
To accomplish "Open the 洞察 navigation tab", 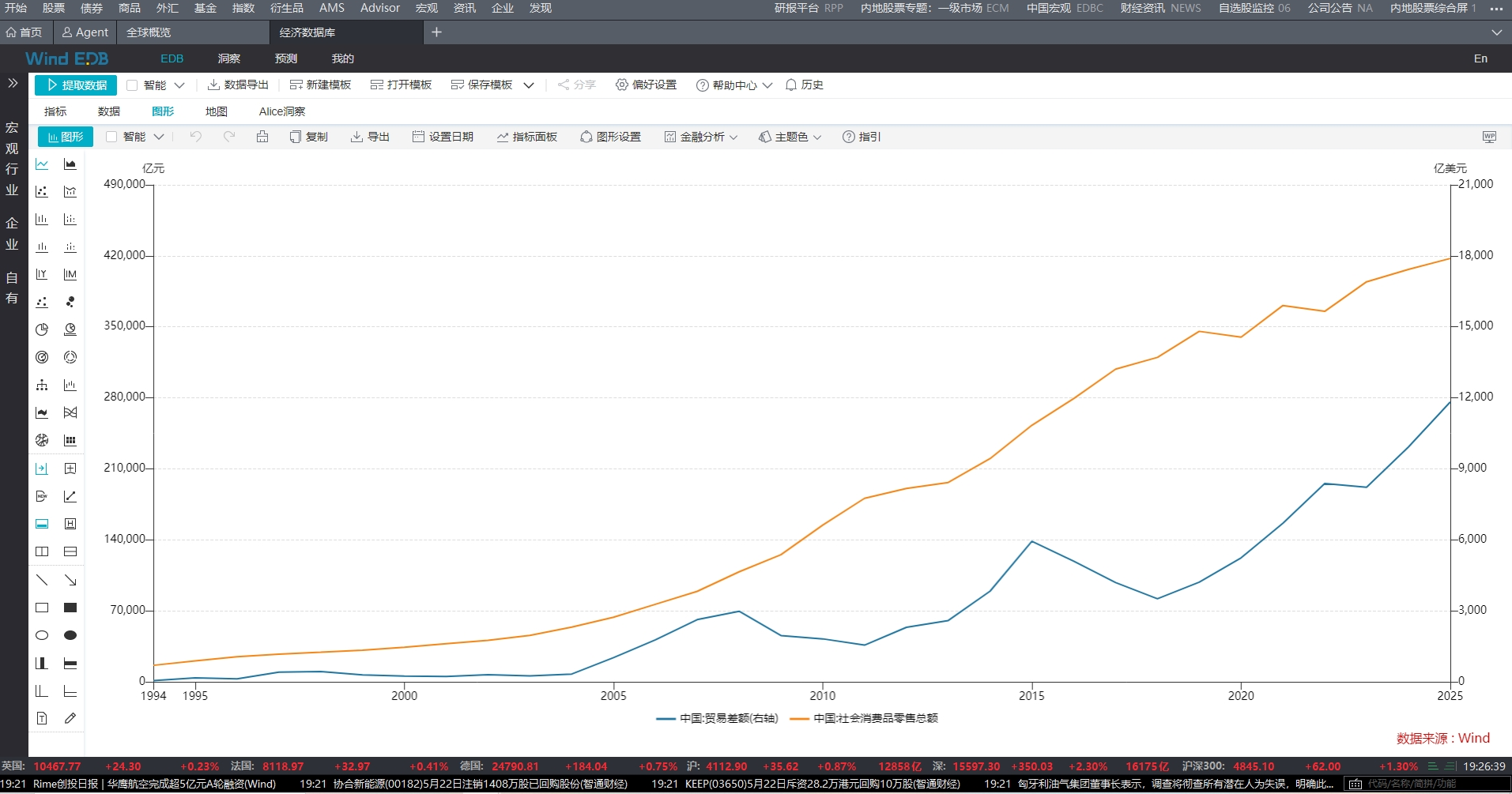I will pos(229,58).
